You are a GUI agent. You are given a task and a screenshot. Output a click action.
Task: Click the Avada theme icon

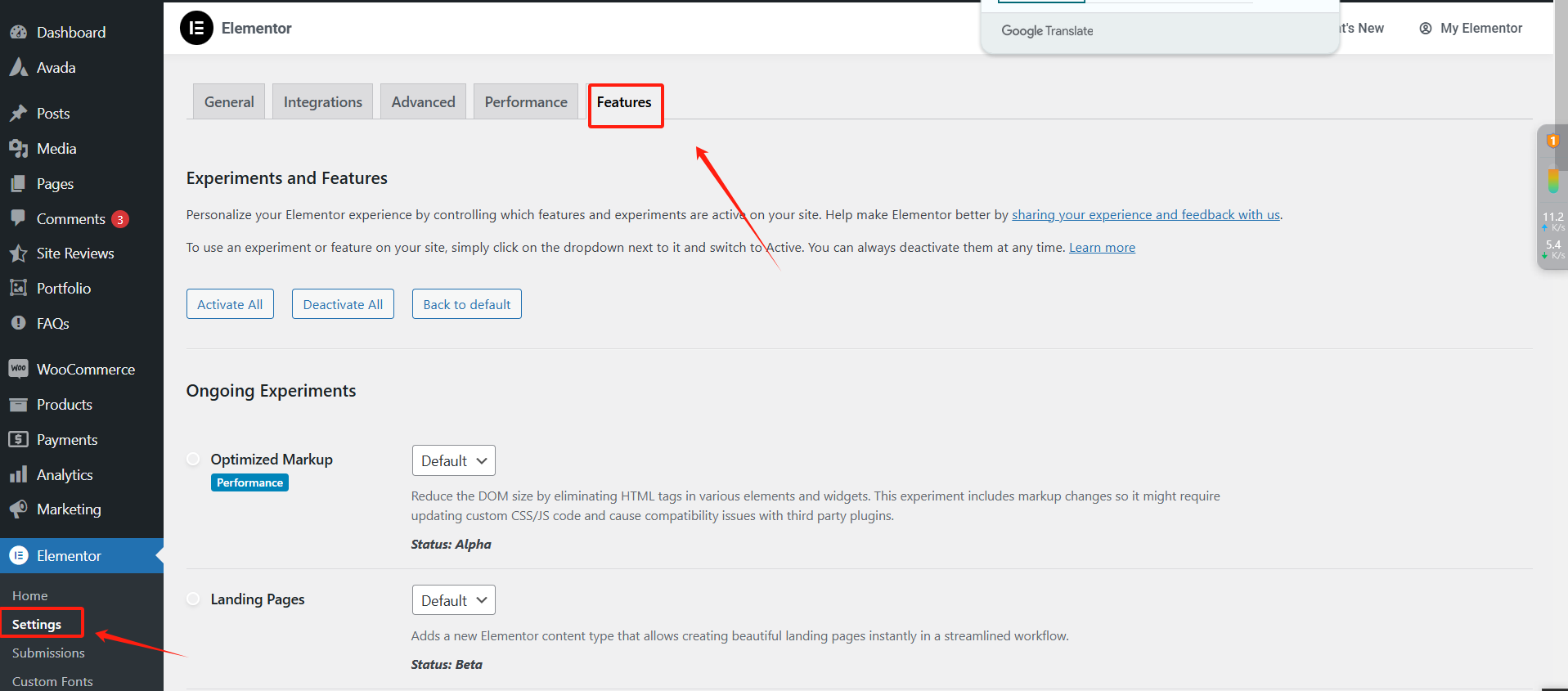coord(18,68)
